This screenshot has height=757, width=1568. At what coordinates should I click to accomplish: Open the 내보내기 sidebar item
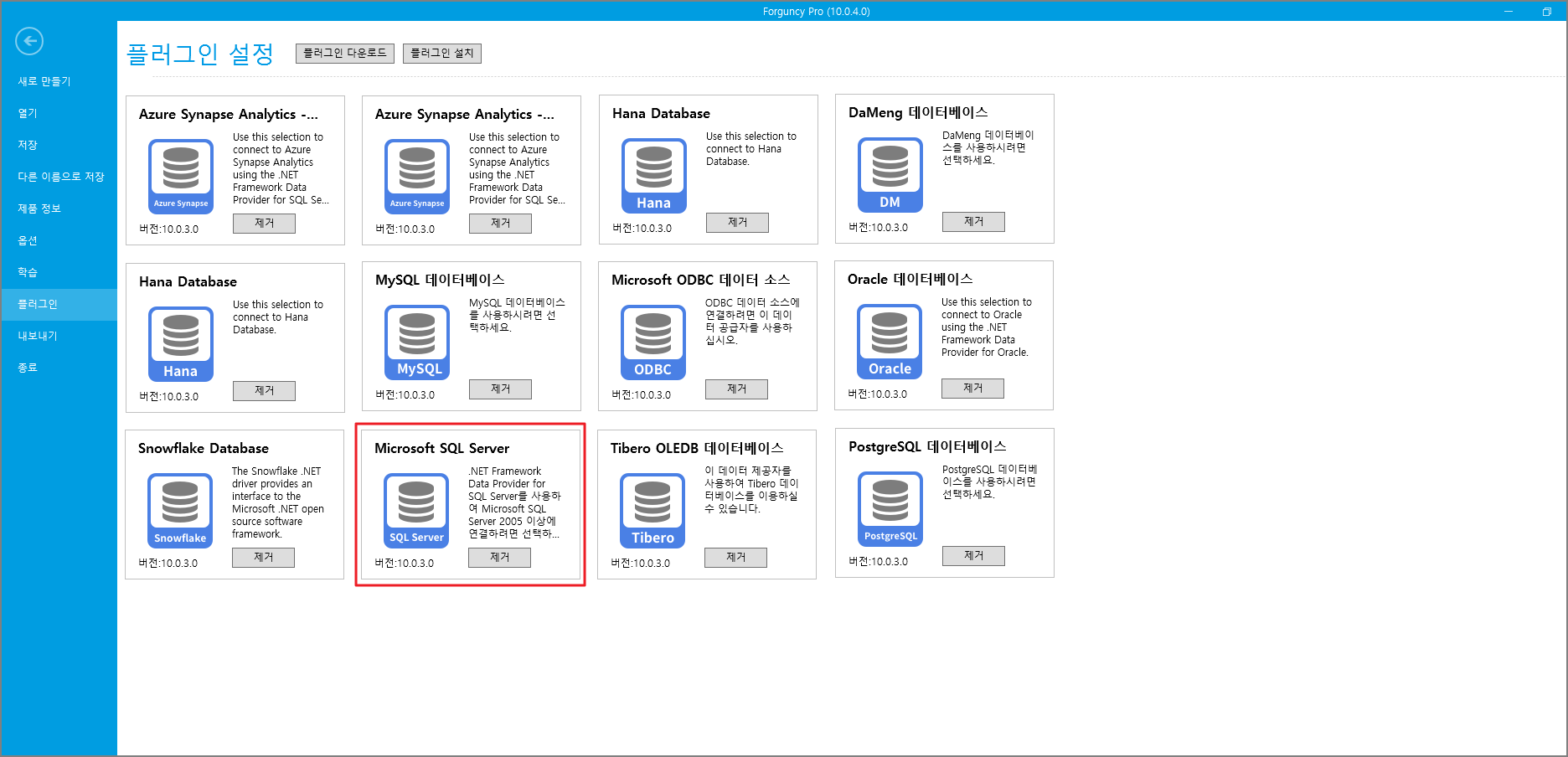point(38,336)
